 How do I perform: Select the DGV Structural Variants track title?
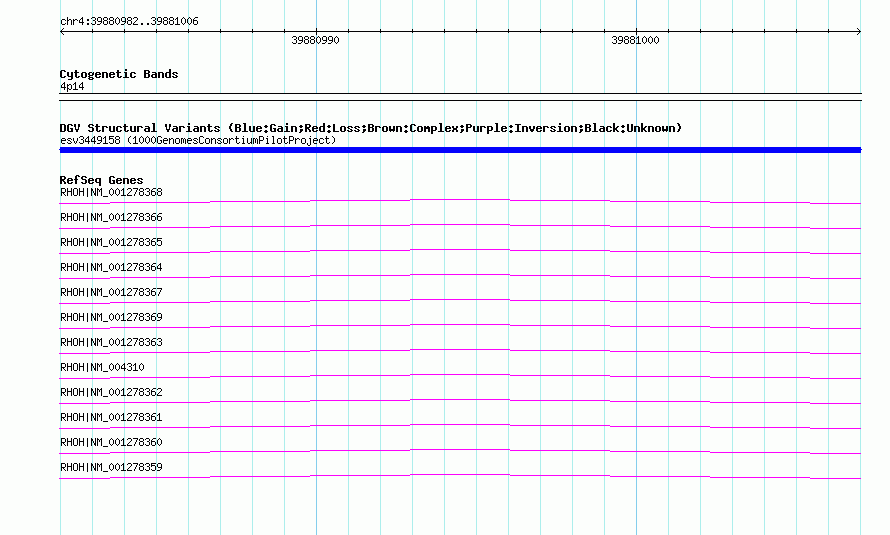[371, 128]
